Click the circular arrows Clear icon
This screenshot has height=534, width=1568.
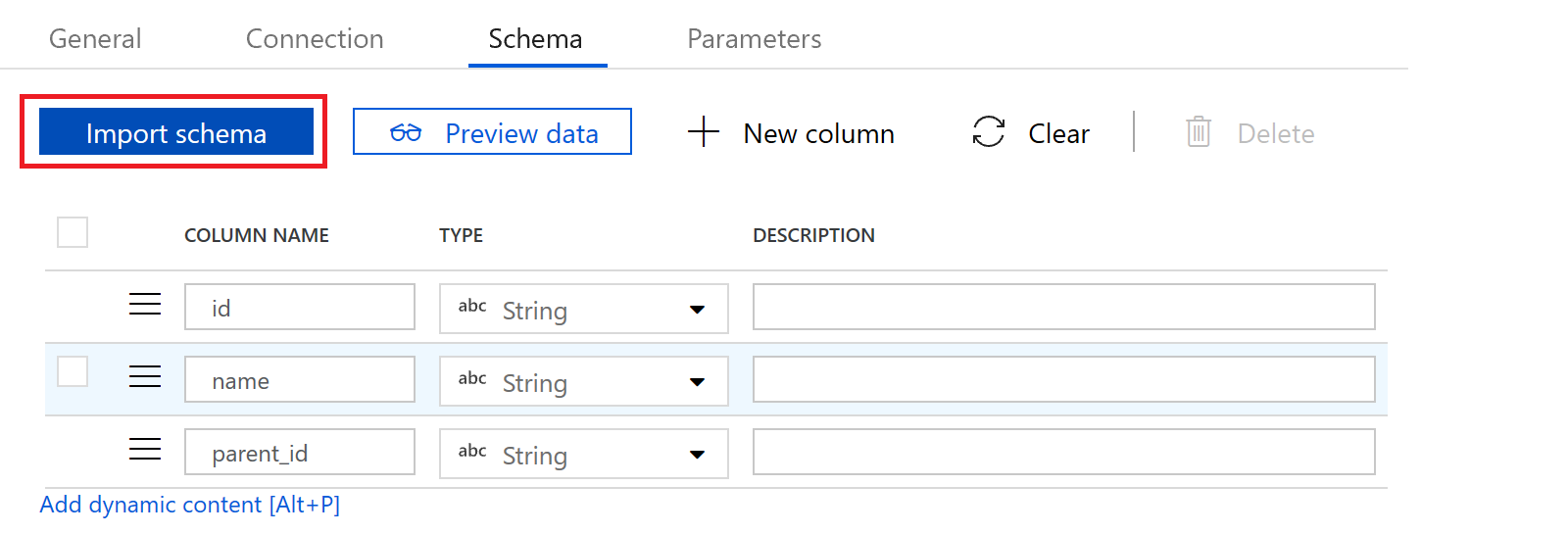[x=988, y=131]
